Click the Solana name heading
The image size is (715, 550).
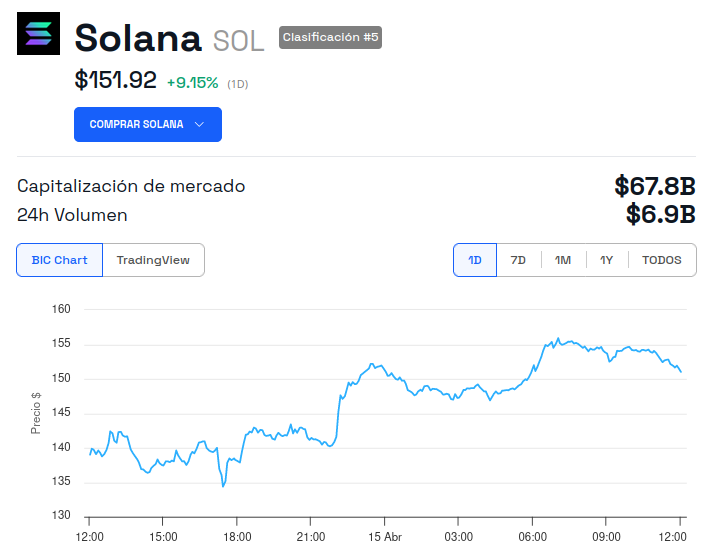[138, 38]
